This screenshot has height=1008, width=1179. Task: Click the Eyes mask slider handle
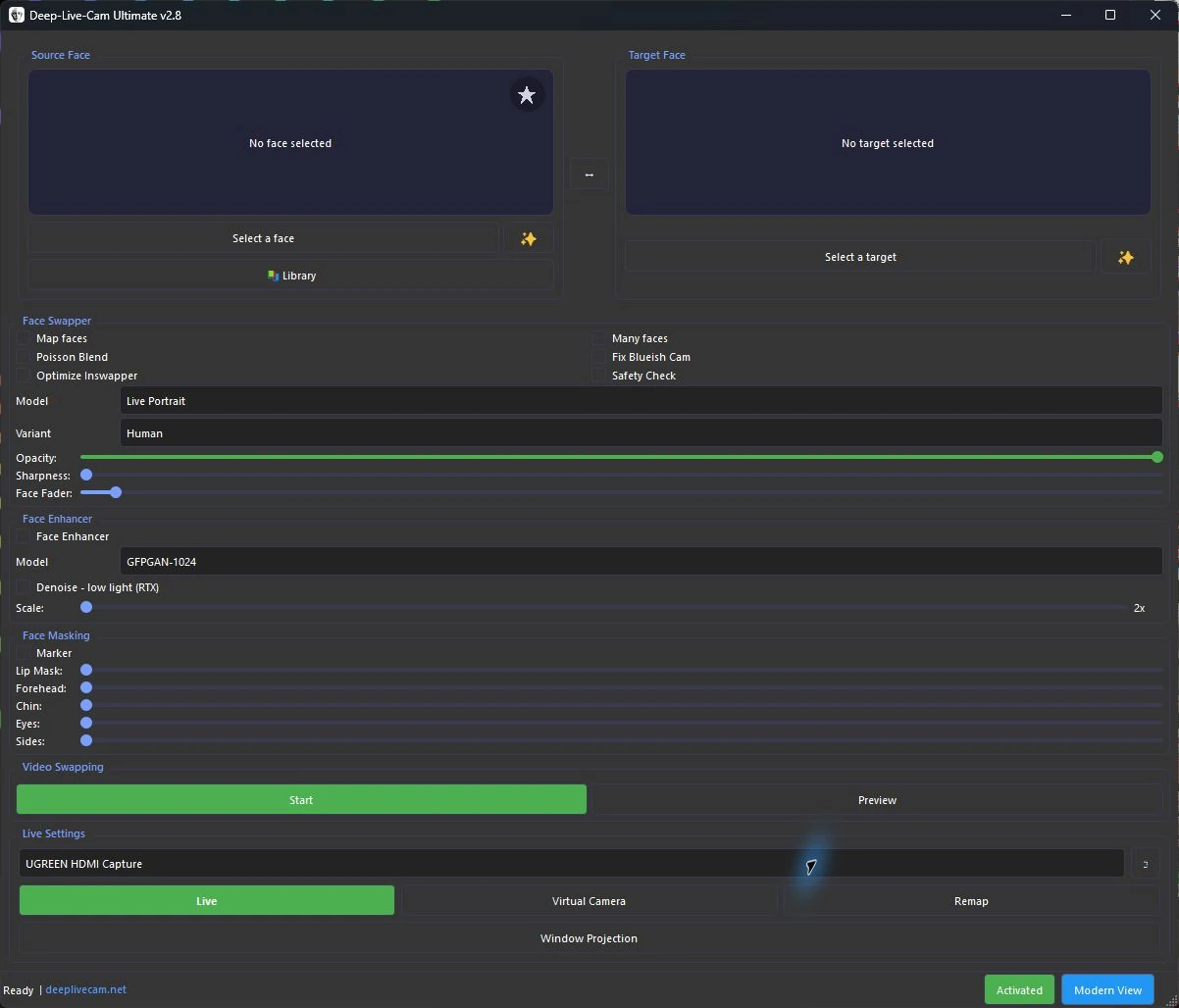pyautogui.click(x=86, y=724)
